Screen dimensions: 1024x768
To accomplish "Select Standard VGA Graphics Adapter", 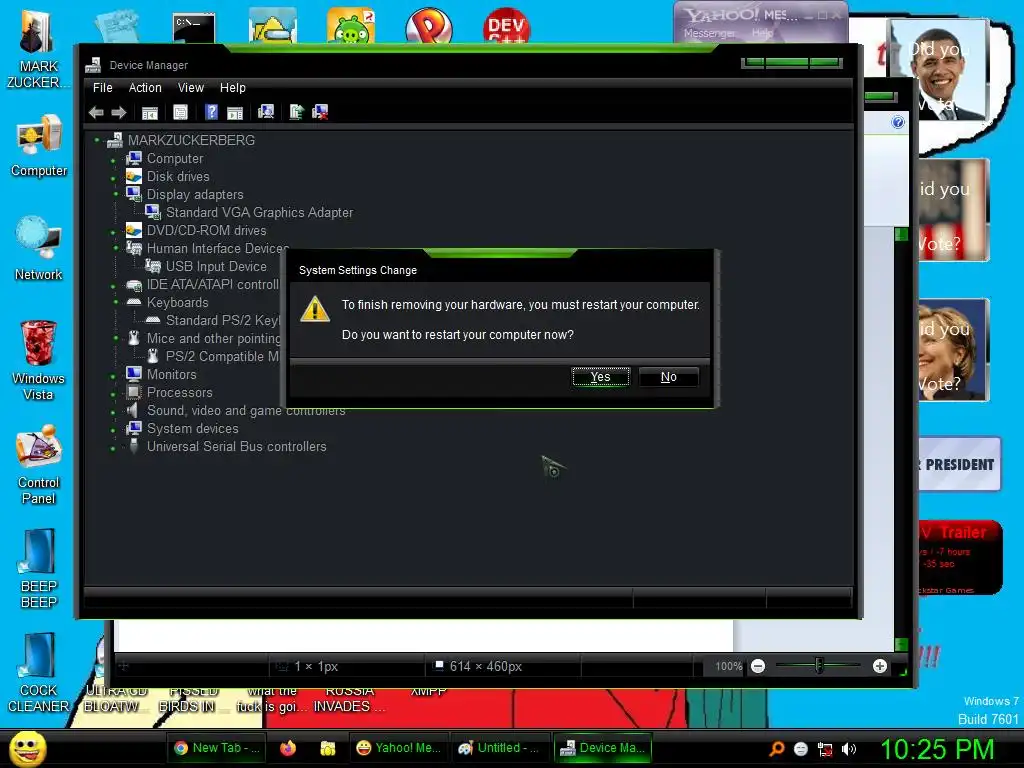I will click(x=259, y=212).
